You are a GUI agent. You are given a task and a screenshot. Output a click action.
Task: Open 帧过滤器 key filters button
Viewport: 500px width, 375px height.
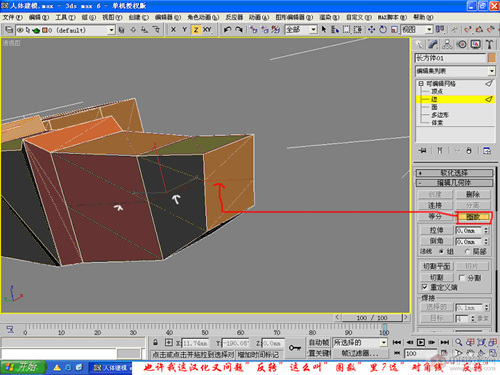360,353
